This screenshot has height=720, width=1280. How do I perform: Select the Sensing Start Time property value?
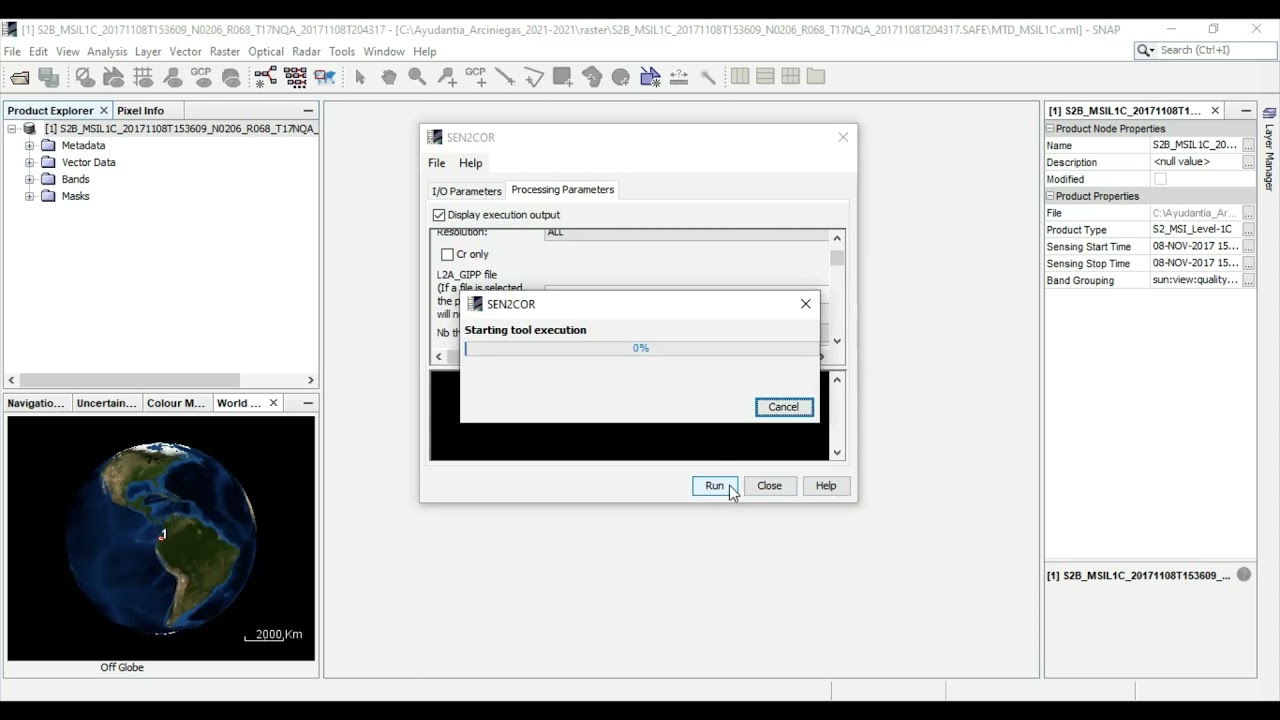tap(1196, 247)
